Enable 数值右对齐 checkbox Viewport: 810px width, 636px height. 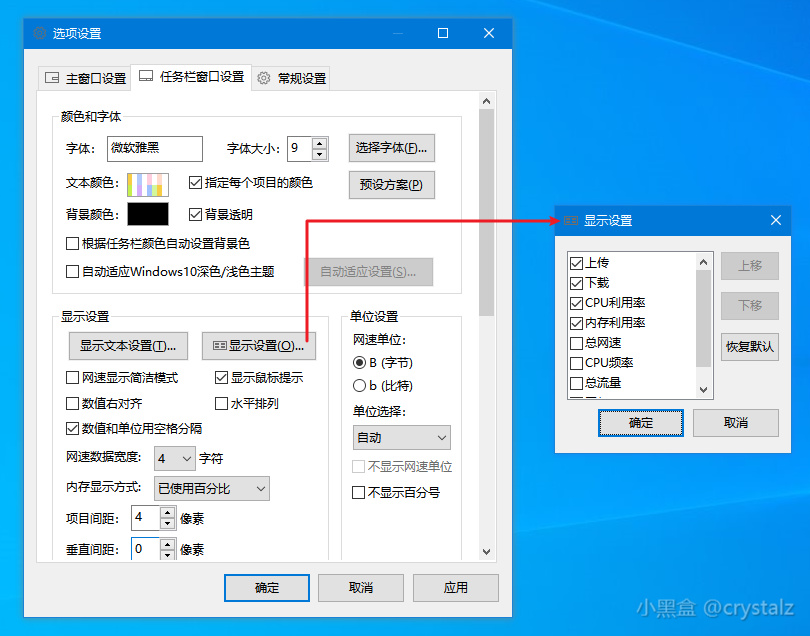pos(72,403)
